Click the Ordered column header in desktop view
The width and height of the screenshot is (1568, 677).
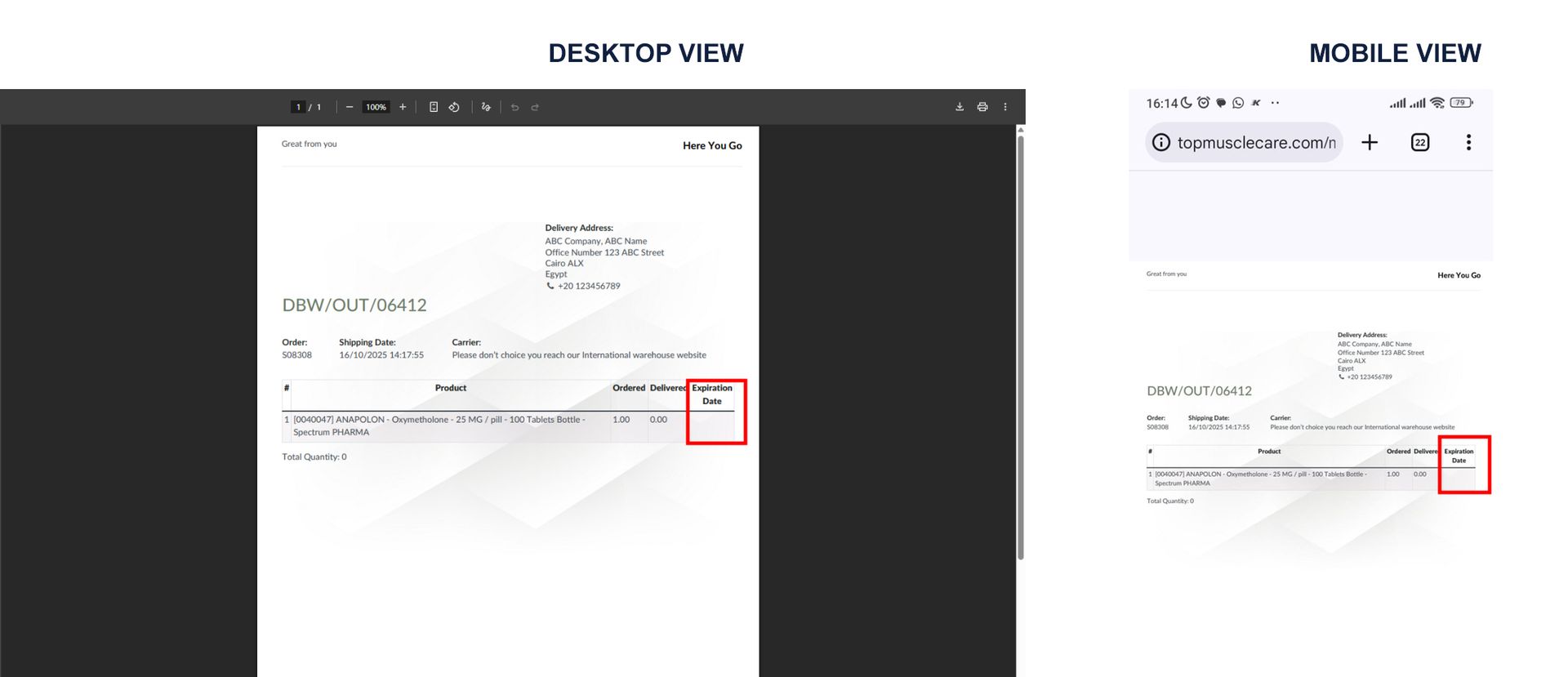(x=629, y=388)
